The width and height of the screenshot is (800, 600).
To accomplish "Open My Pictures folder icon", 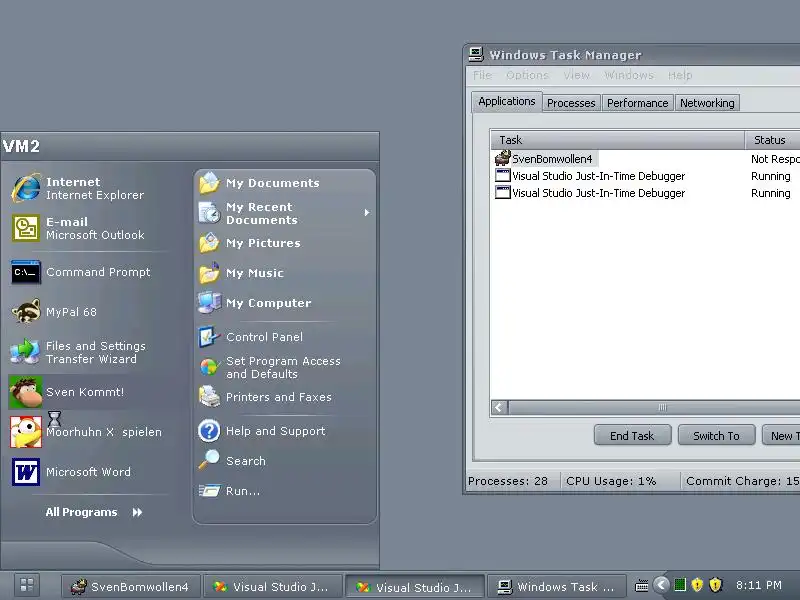I will [209, 243].
